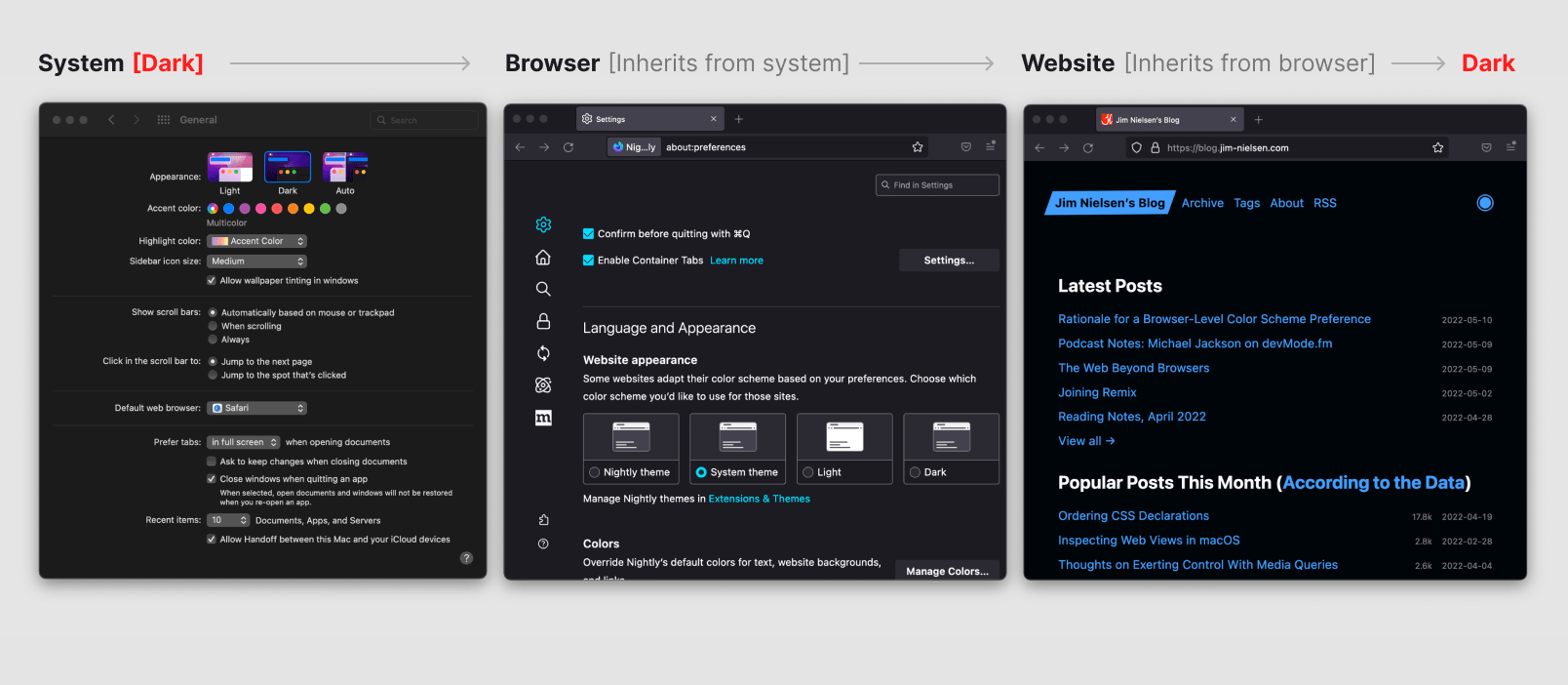The height and width of the screenshot is (685, 1568).
Task: Bookmark about:preferences with star icon
Action: click(918, 147)
